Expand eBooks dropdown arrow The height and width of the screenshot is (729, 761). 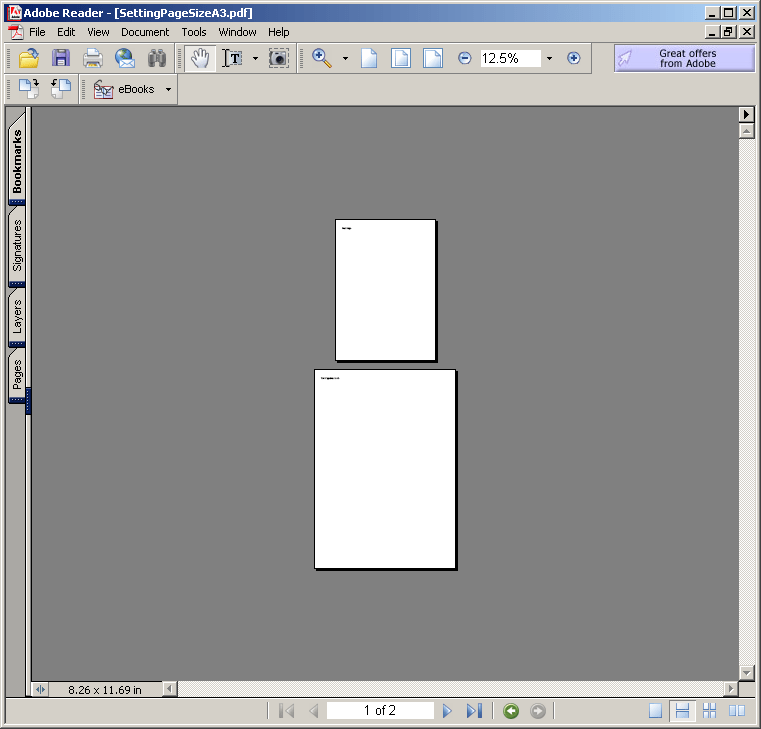(x=168, y=89)
